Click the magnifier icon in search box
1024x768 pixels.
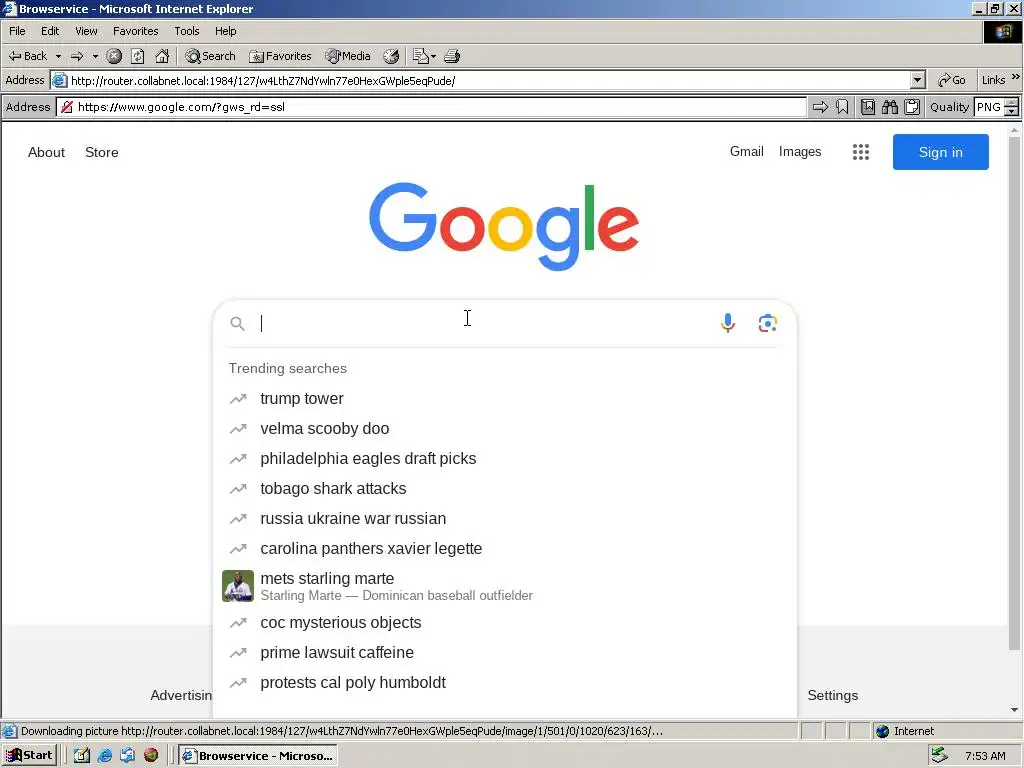238,323
